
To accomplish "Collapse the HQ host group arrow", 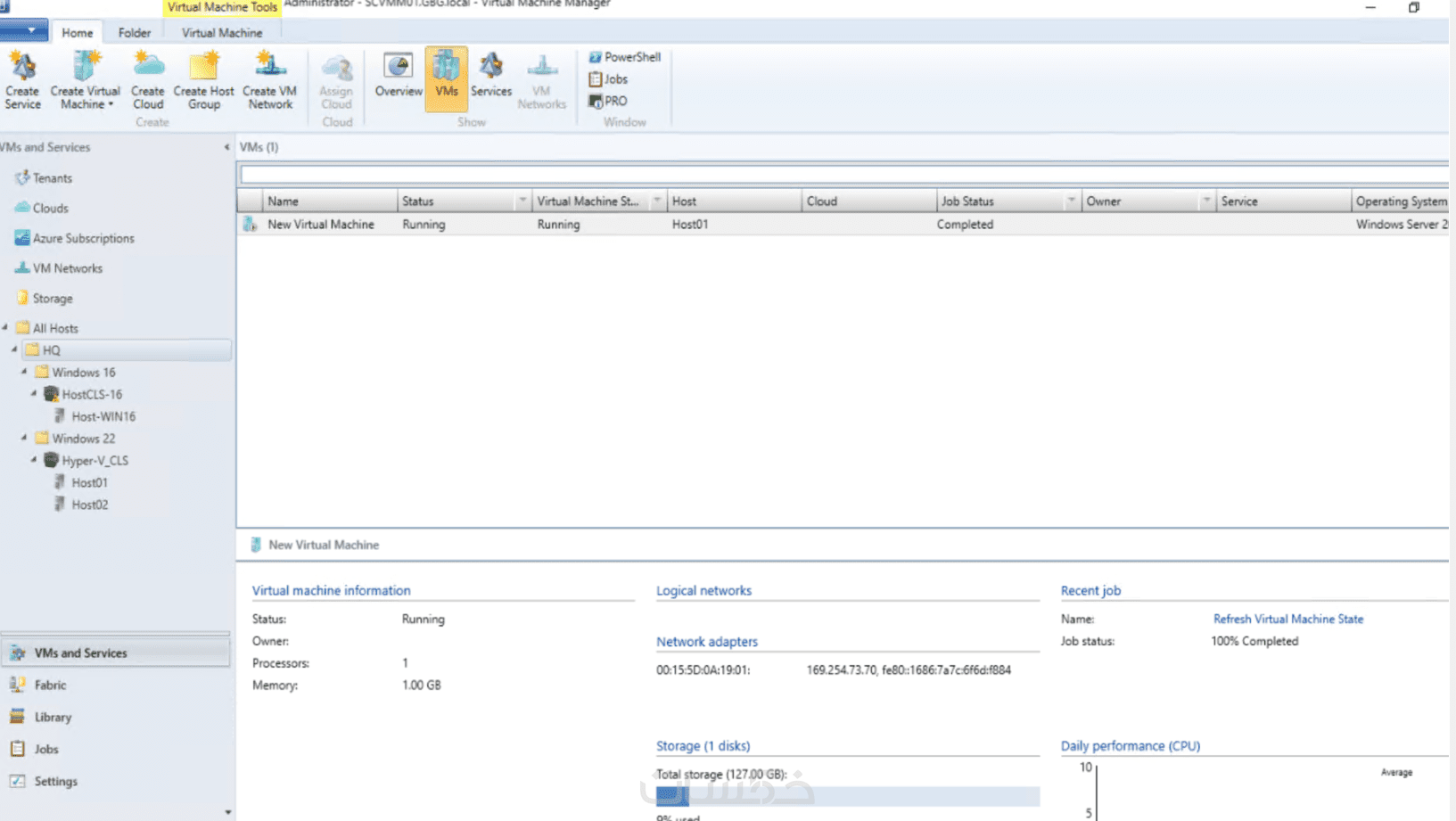I will [x=14, y=350].
